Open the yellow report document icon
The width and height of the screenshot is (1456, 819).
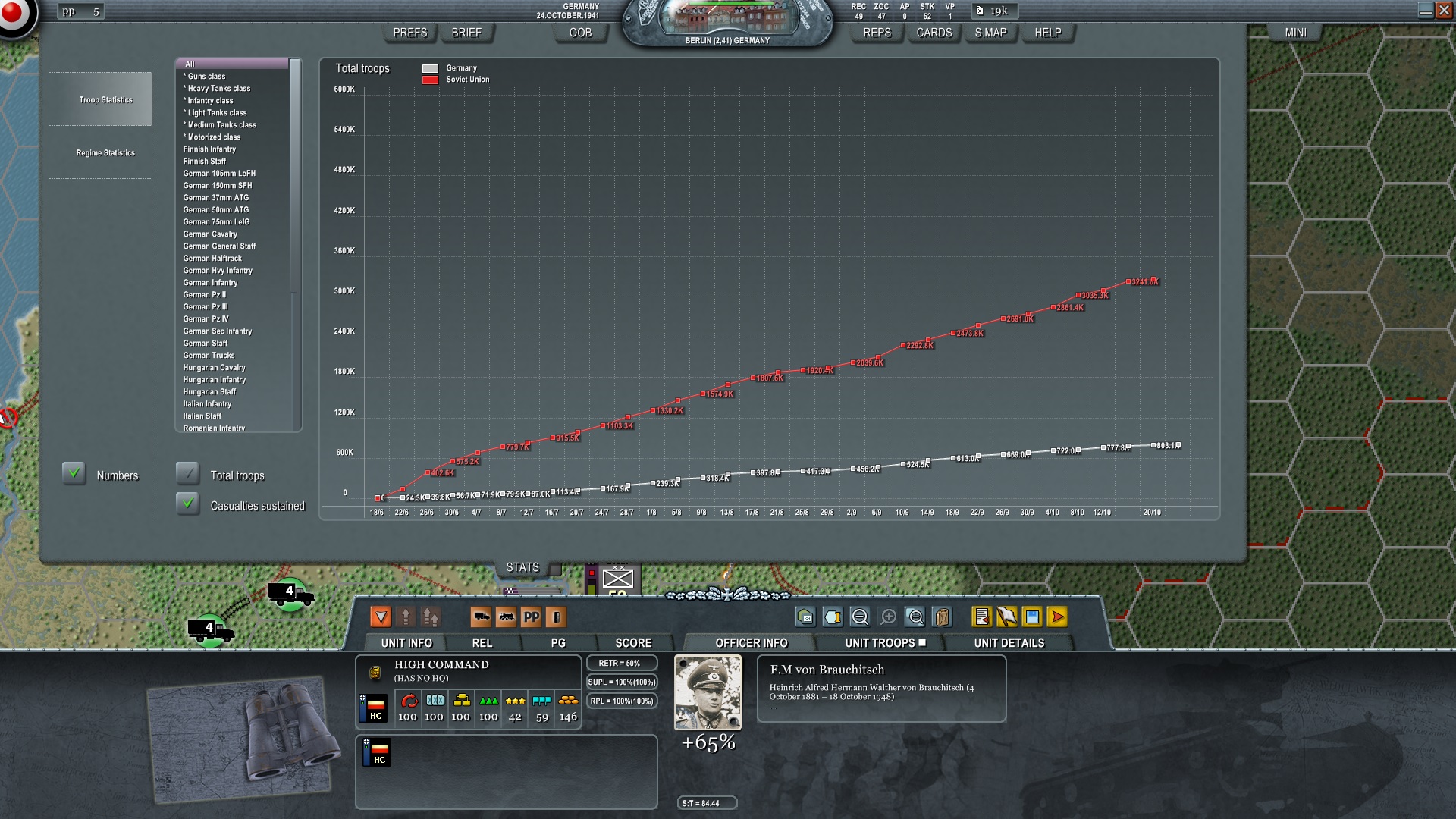click(981, 617)
